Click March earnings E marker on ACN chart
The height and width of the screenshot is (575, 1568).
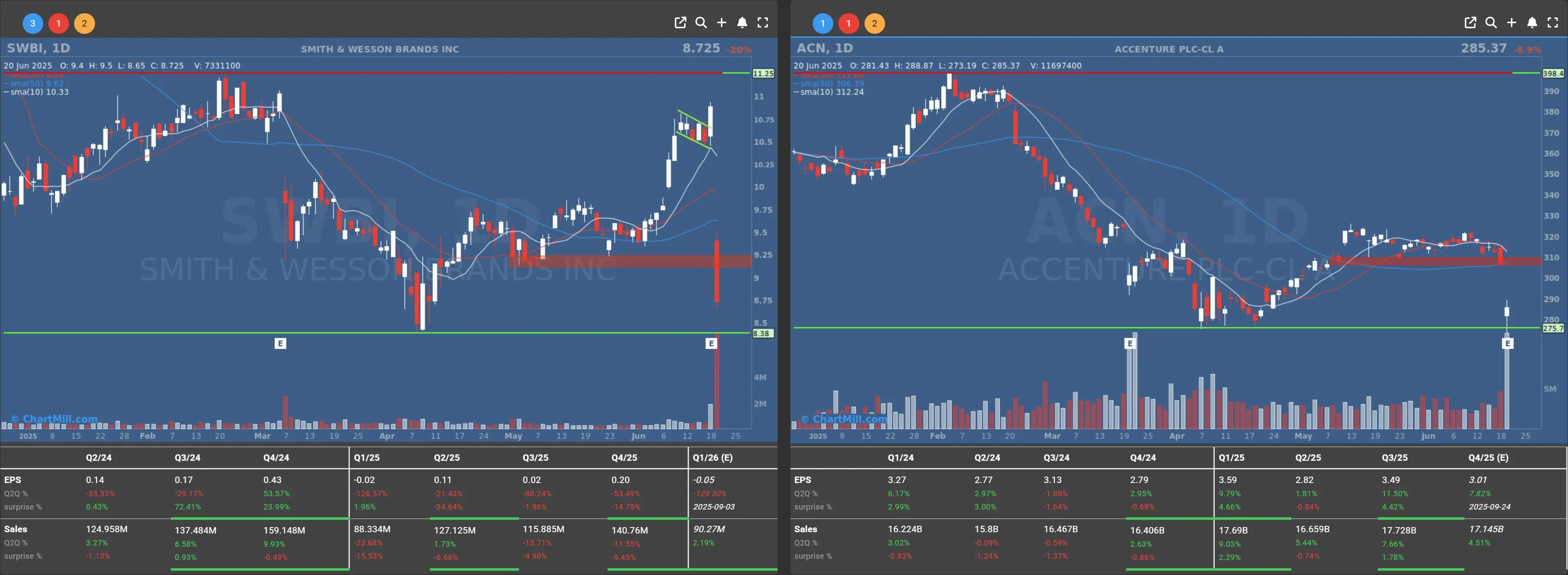(x=1130, y=343)
